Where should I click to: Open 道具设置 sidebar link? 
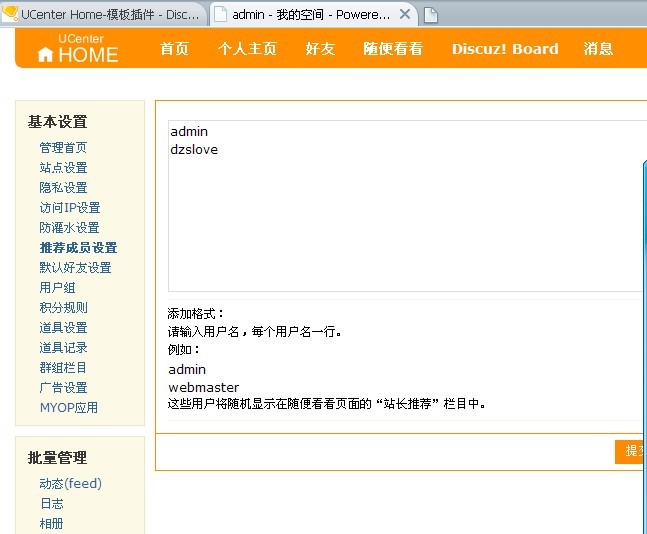(63, 328)
